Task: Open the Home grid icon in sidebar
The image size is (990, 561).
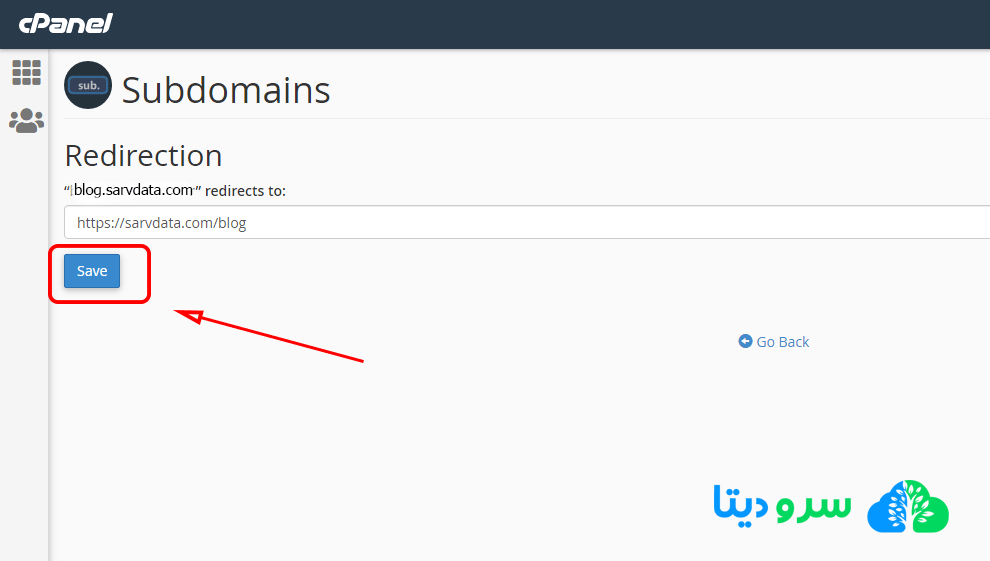Action: [26, 72]
